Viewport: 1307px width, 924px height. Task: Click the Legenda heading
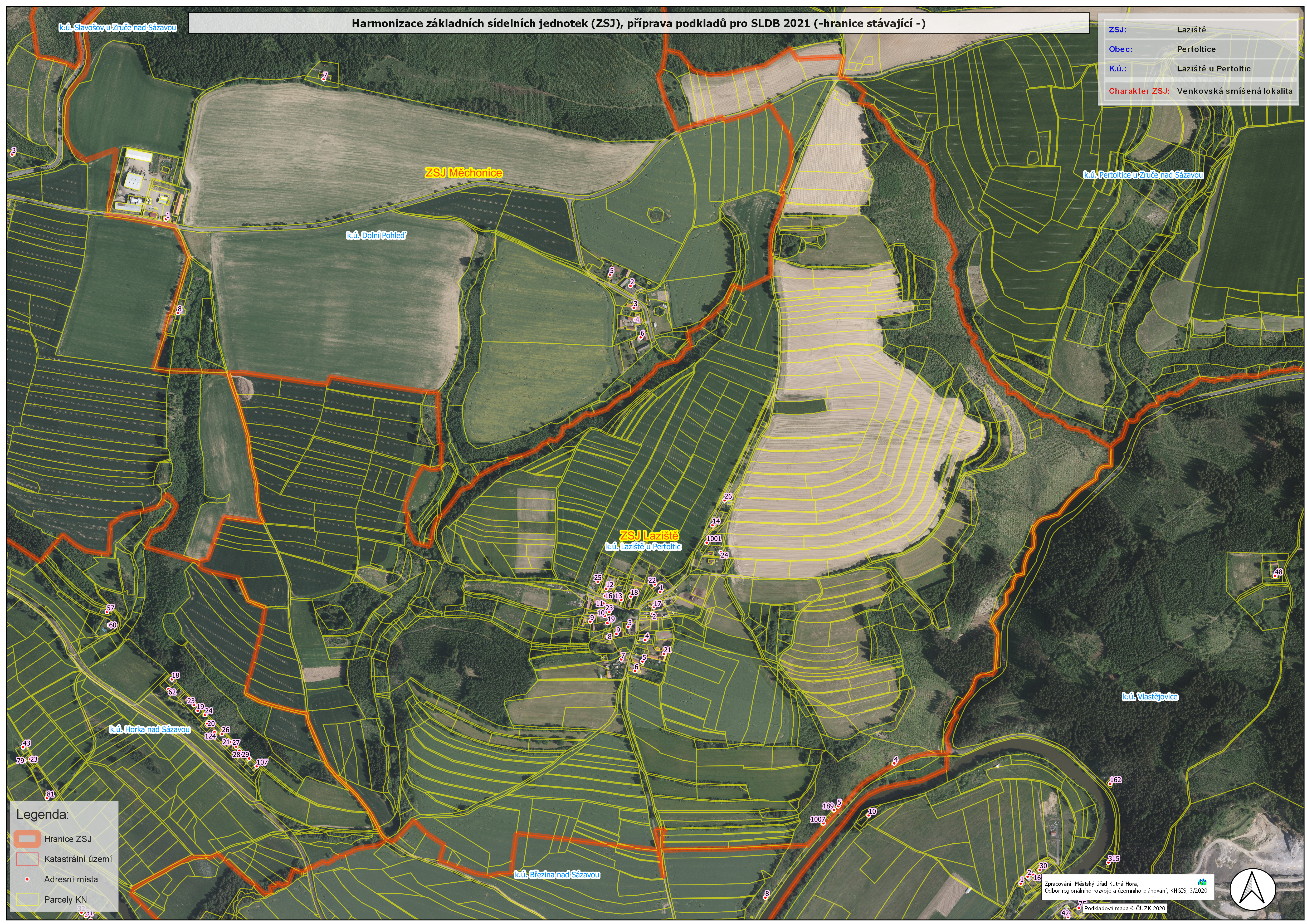pyautogui.click(x=42, y=814)
